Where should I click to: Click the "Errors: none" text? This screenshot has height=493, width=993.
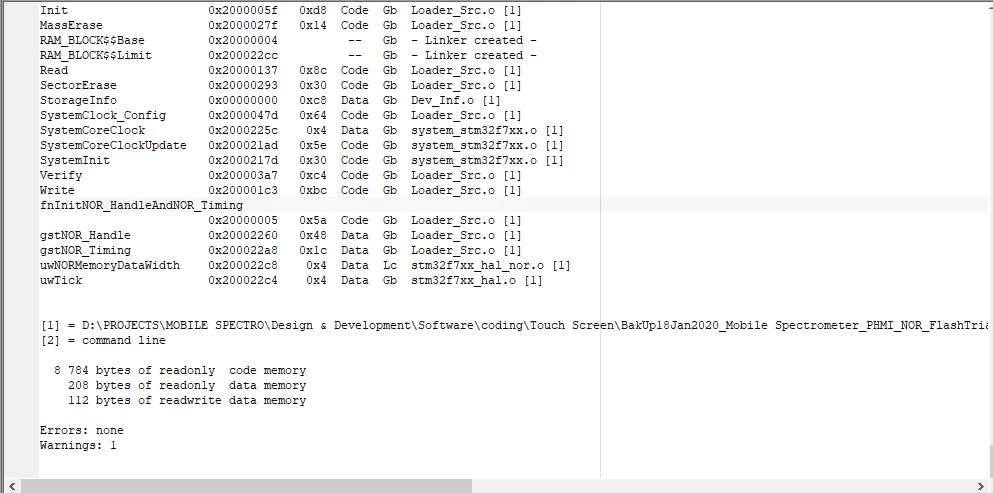(82, 430)
